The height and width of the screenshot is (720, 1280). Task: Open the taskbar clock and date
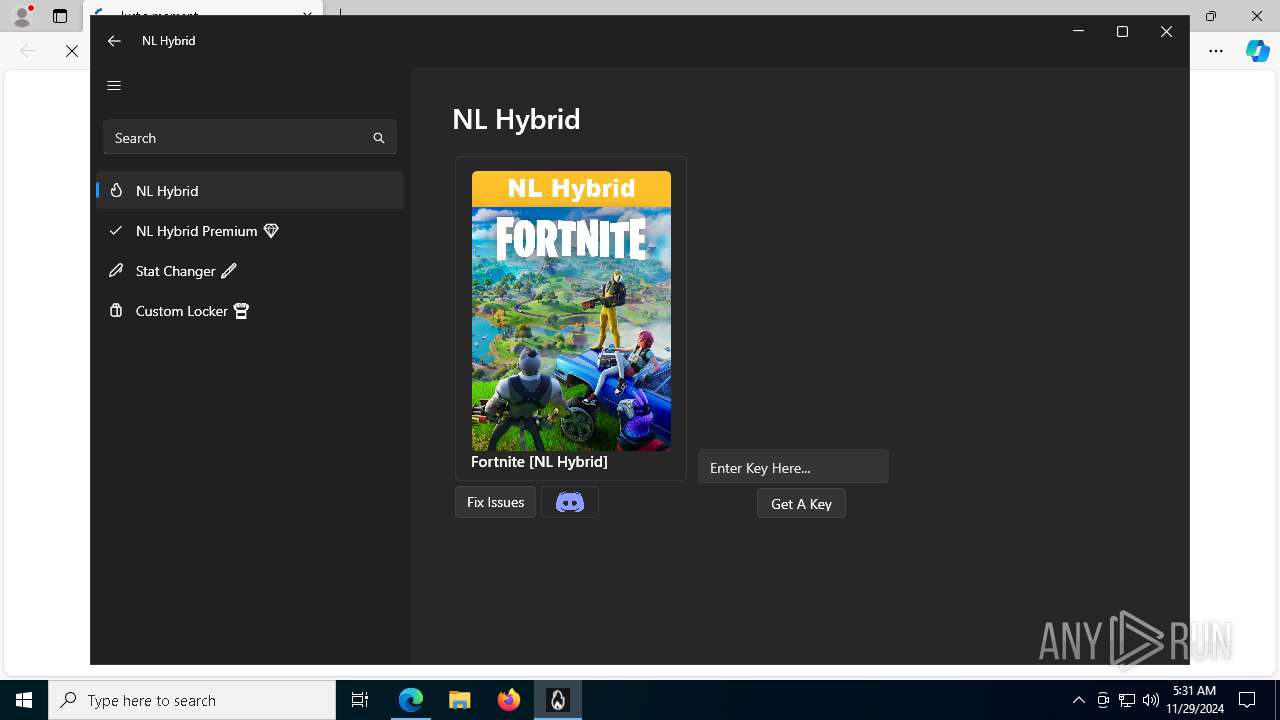1194,700
